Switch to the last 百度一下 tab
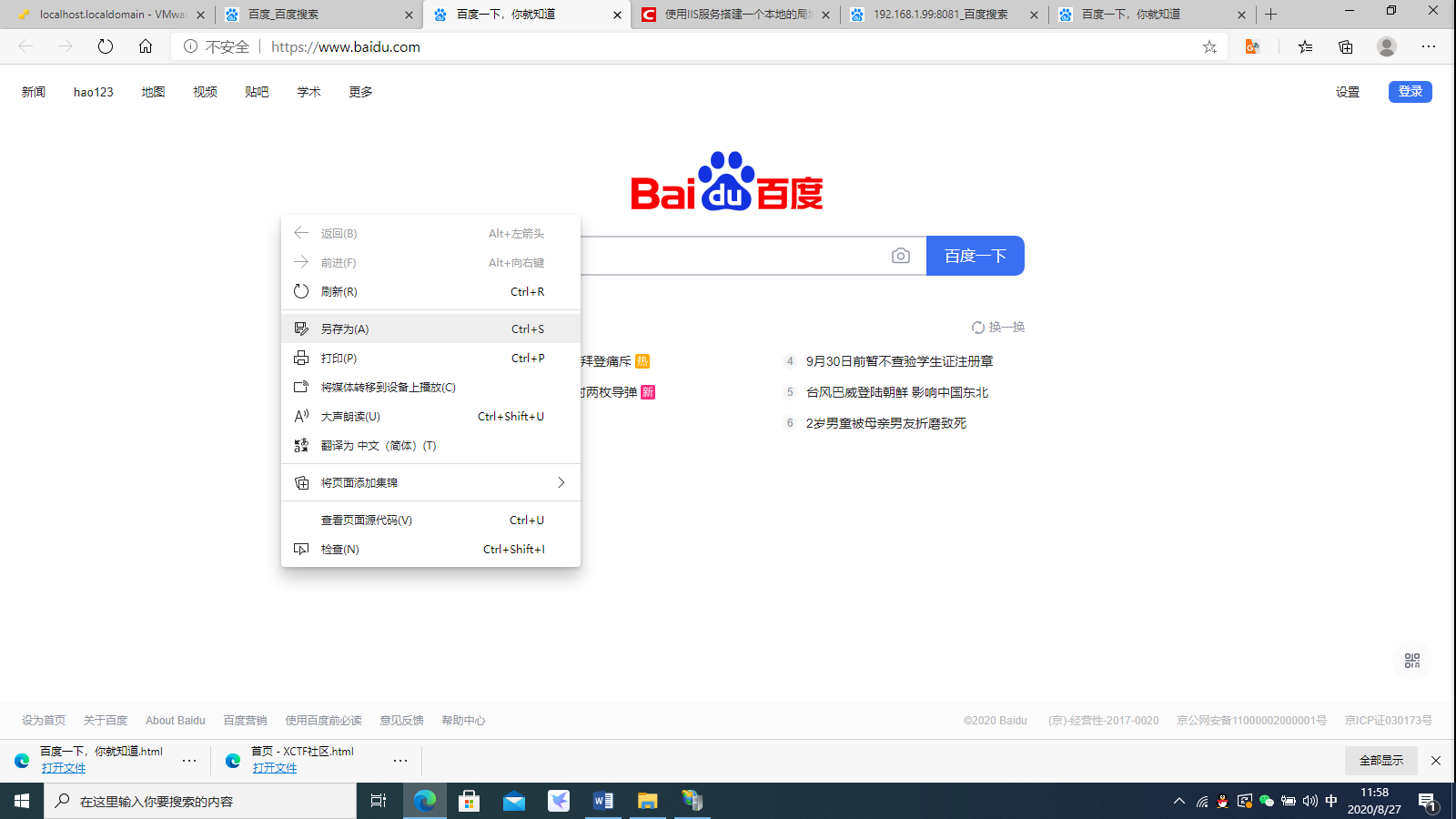This screenshot has width=1456, height=819. (1151, 15)
